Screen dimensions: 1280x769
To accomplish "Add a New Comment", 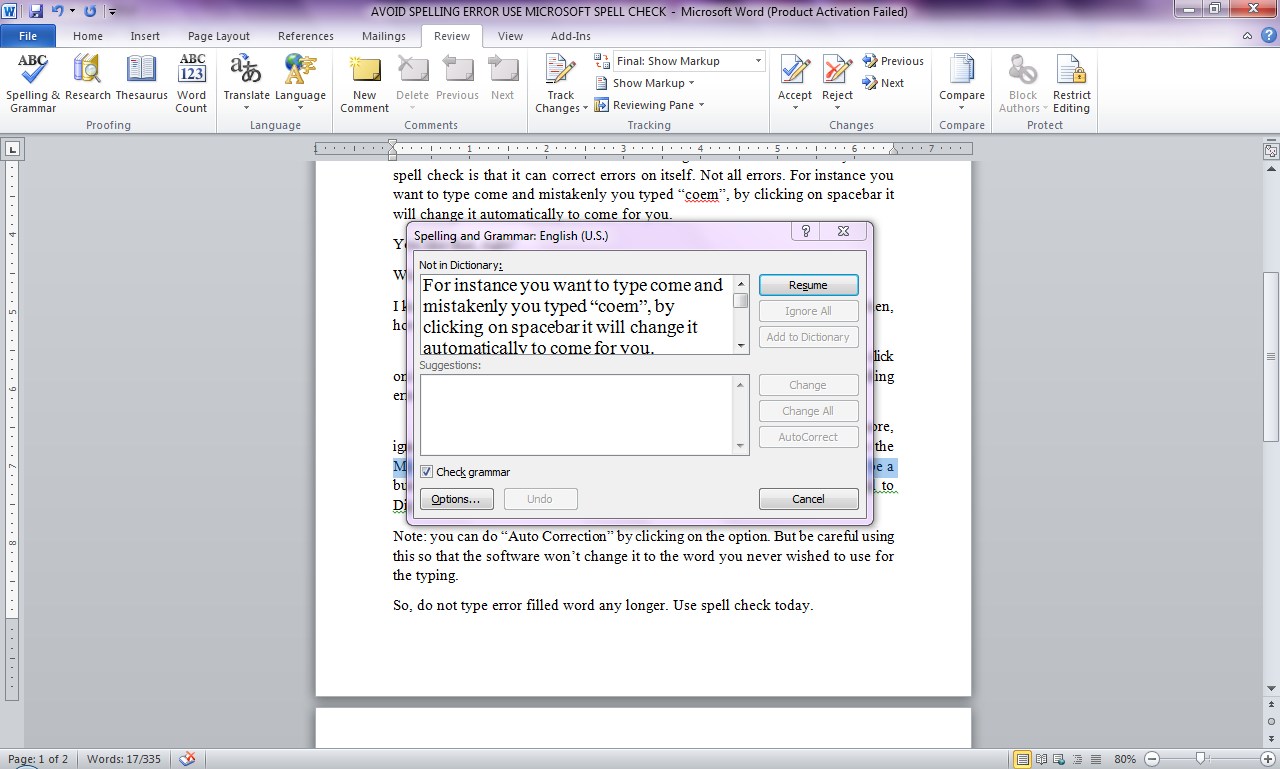I will (364, 84).
